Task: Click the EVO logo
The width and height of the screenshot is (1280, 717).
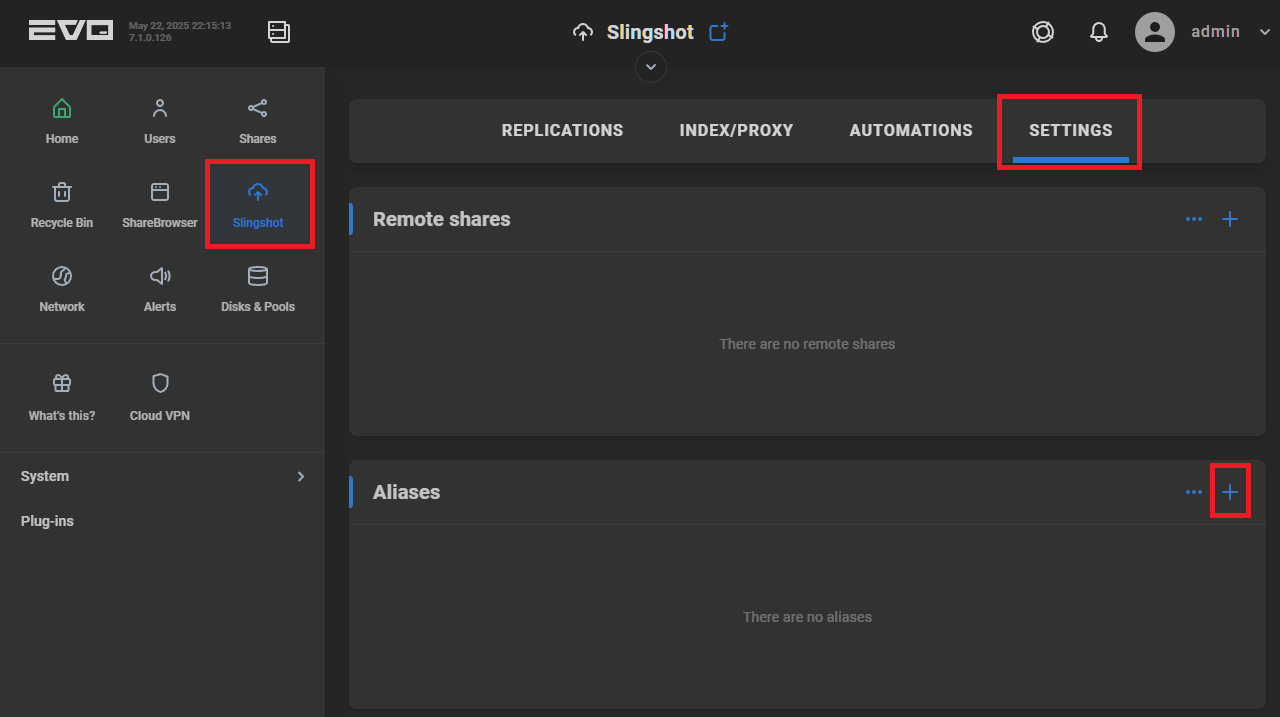Action: click(x=71, y=31)
